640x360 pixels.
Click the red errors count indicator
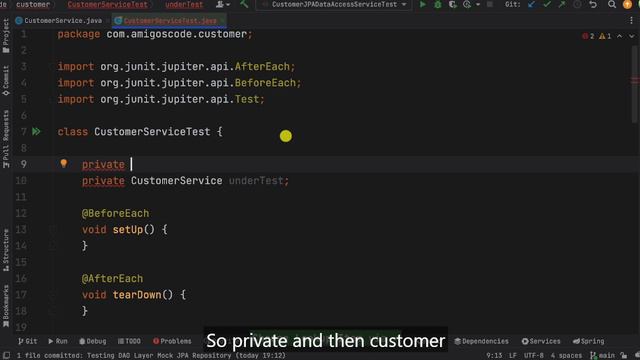point(588,36)
